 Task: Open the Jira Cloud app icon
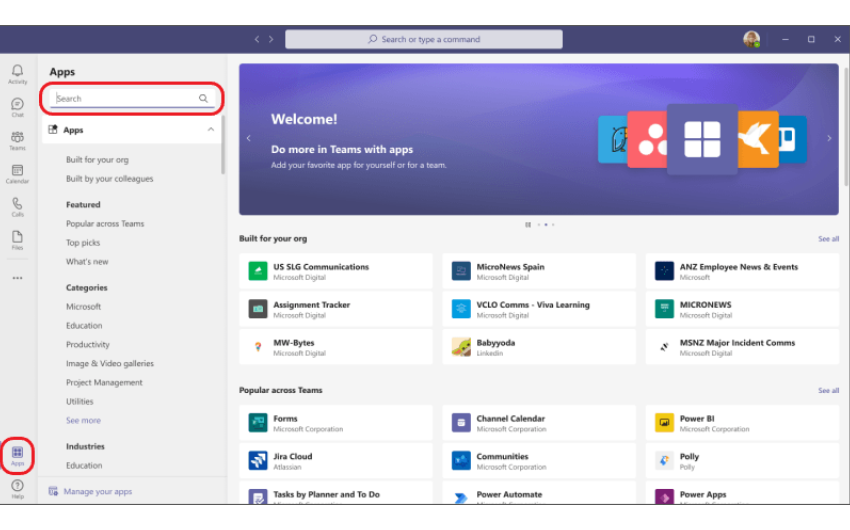pos(258,460)
